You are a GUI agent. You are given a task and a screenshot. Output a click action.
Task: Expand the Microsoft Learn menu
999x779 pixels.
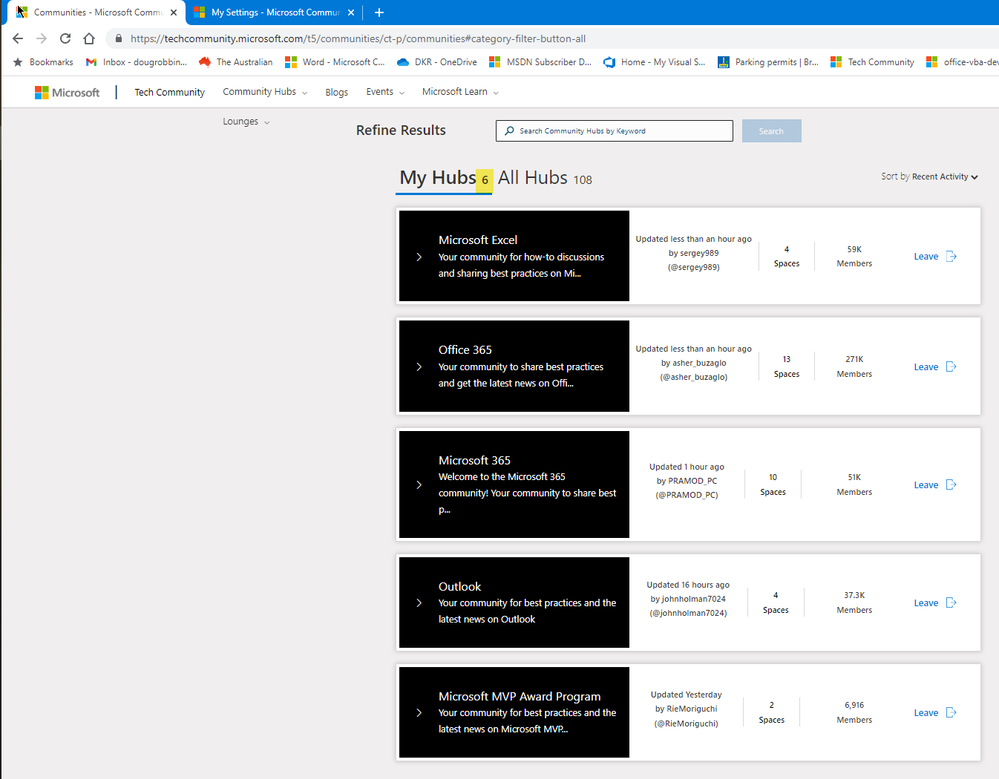(460, 92)
